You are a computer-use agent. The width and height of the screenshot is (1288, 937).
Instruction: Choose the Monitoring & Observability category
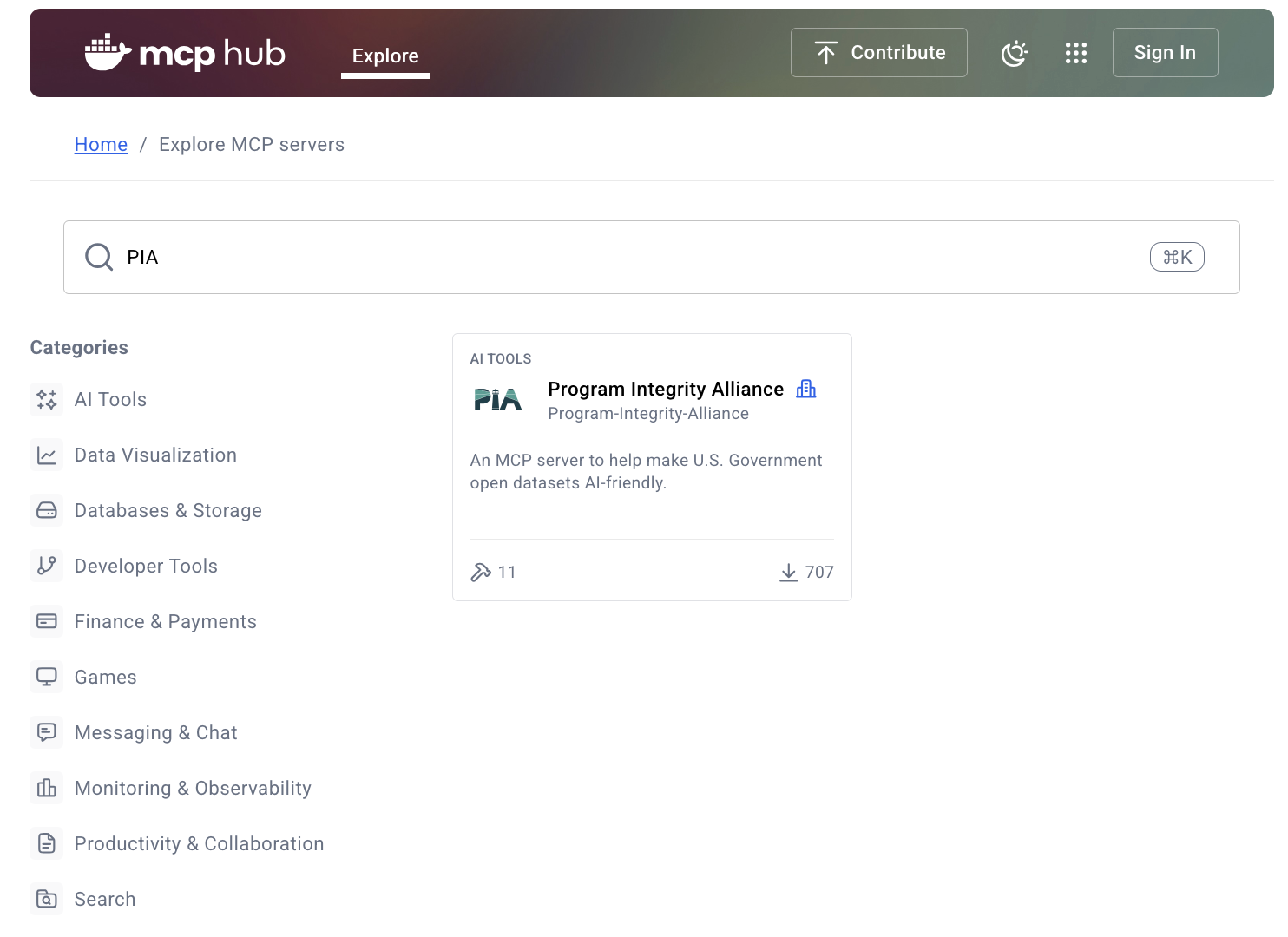tap(193, 789)
